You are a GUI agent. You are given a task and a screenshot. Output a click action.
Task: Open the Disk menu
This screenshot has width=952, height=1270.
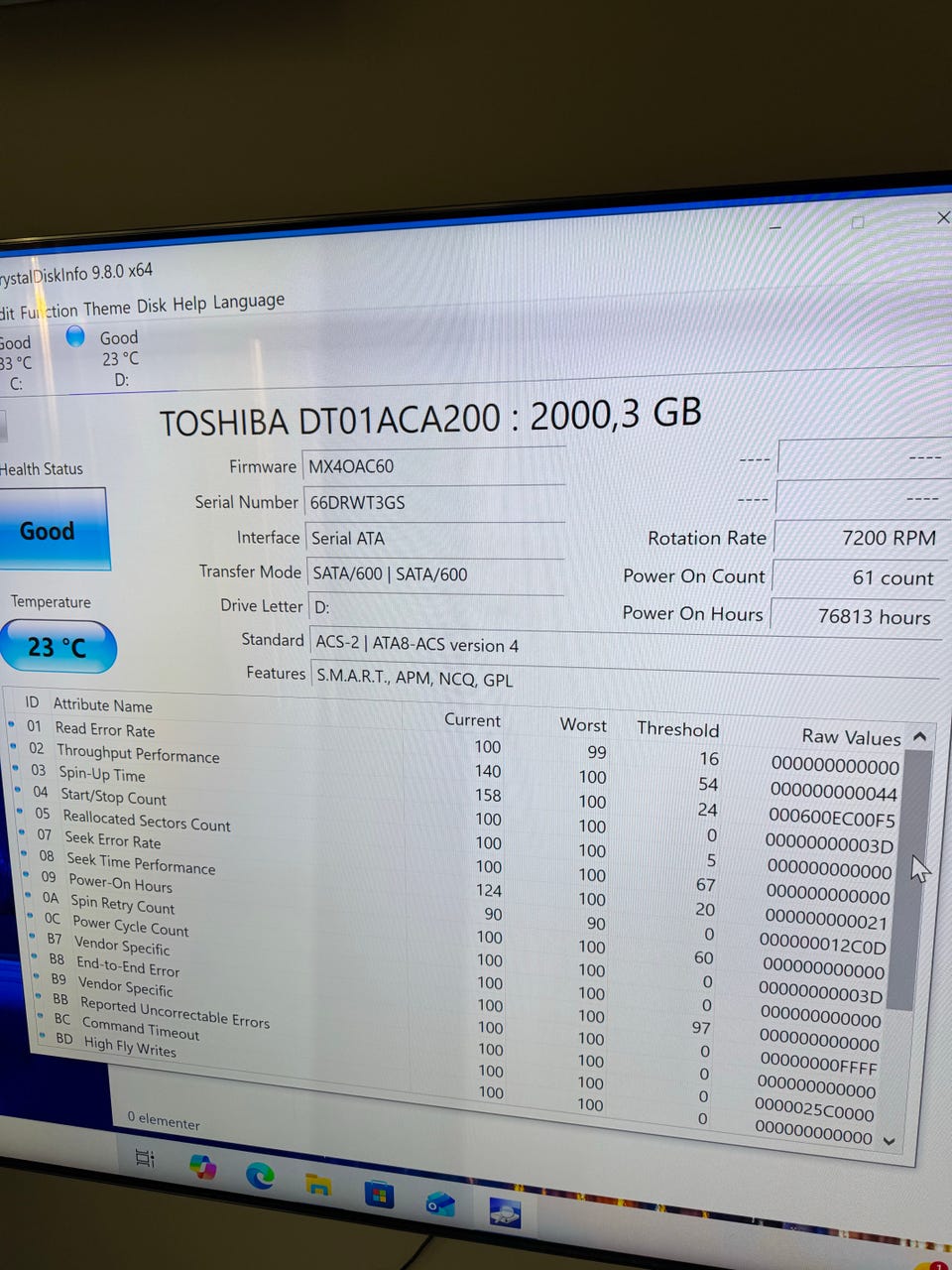[152, 306]
